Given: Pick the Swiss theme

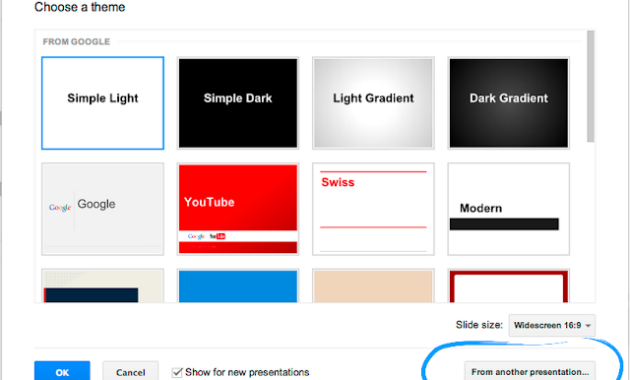Looking at the screenshot, I should click(373, 209).
